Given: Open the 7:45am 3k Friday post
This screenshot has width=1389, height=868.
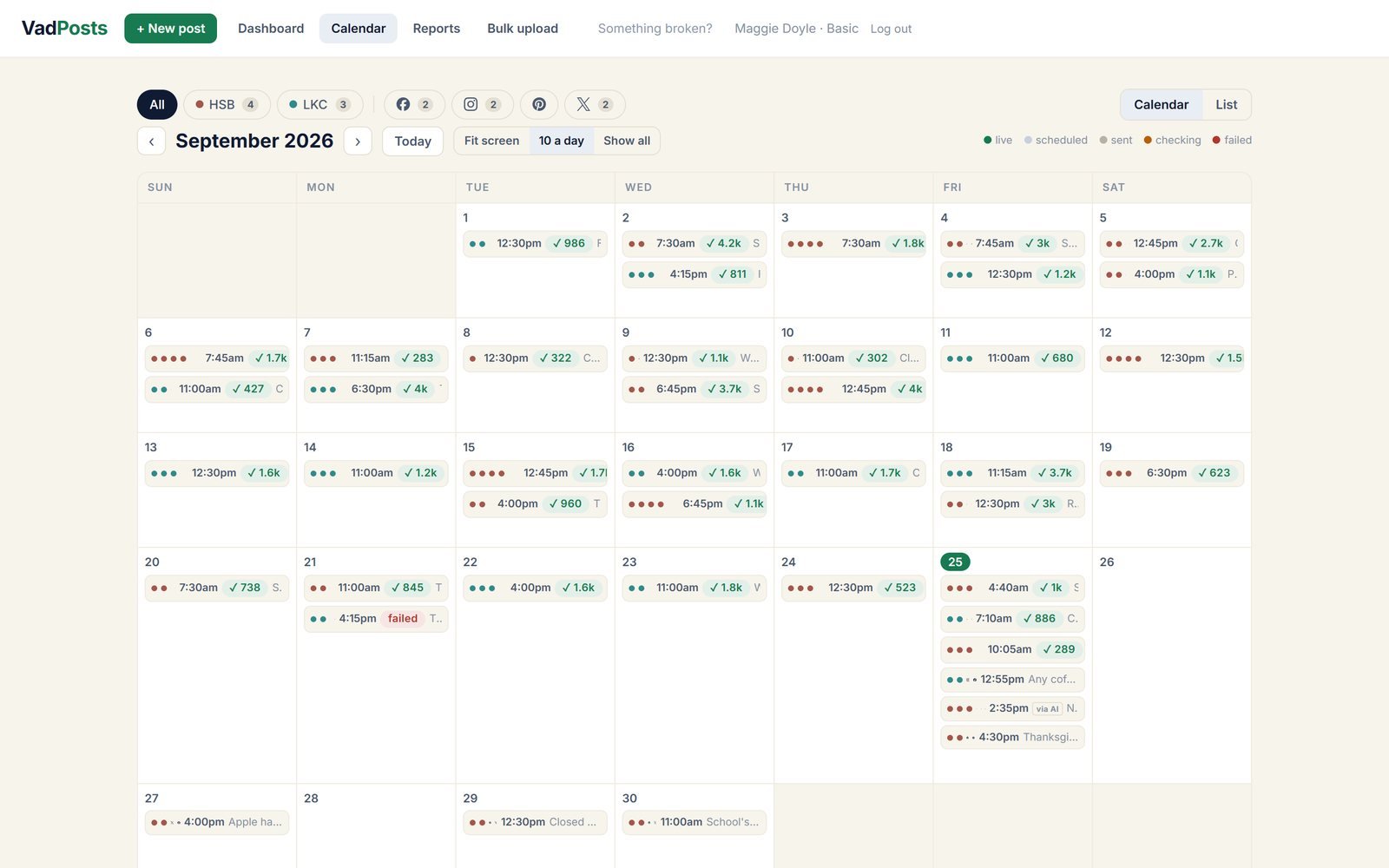Looking at the screenshot, I should (x=1012, y=243).
